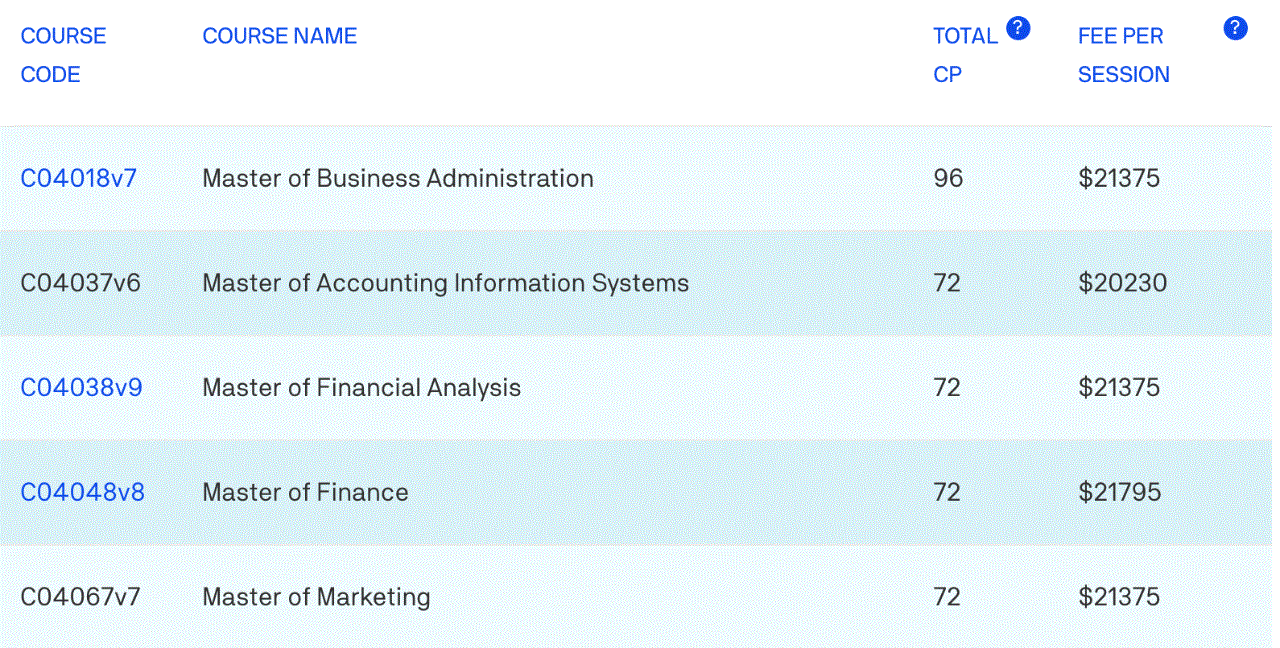1280x648 pixels.
Task: Click the help icon beside Total CP
Action: [1018, 28]
